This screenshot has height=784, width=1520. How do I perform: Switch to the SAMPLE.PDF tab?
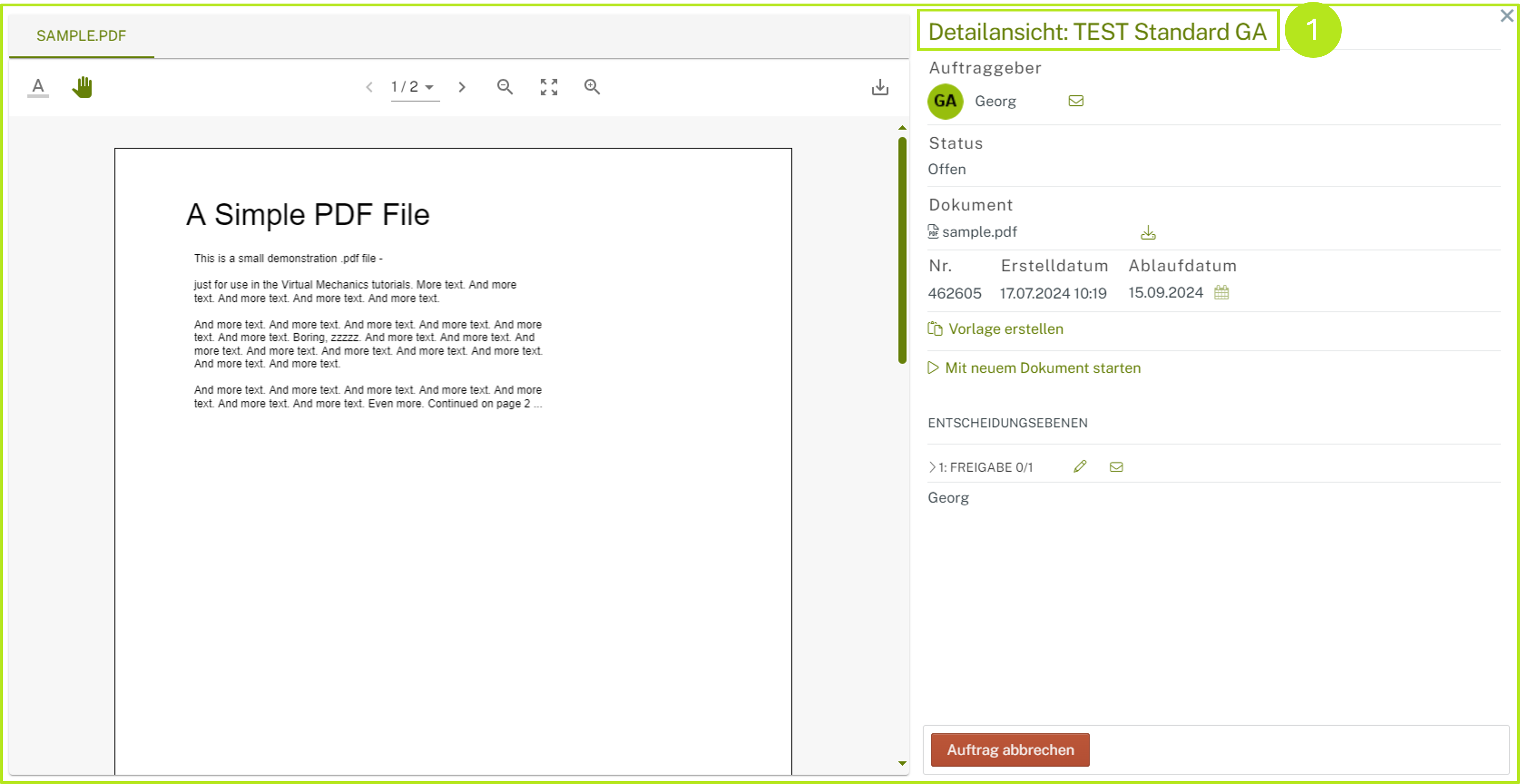(81, 36)
